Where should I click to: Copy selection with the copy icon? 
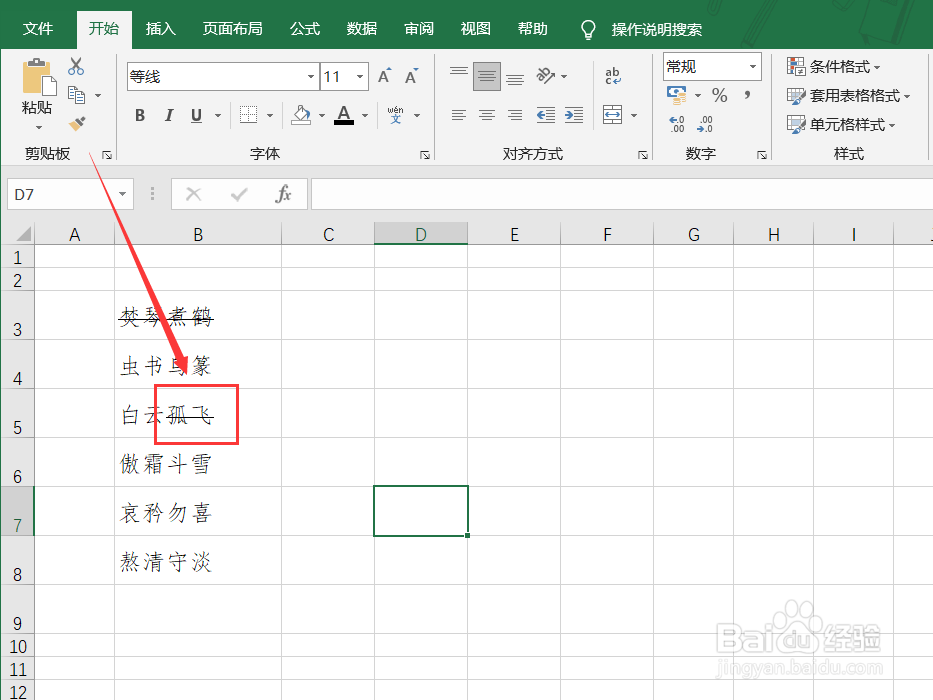76,95
